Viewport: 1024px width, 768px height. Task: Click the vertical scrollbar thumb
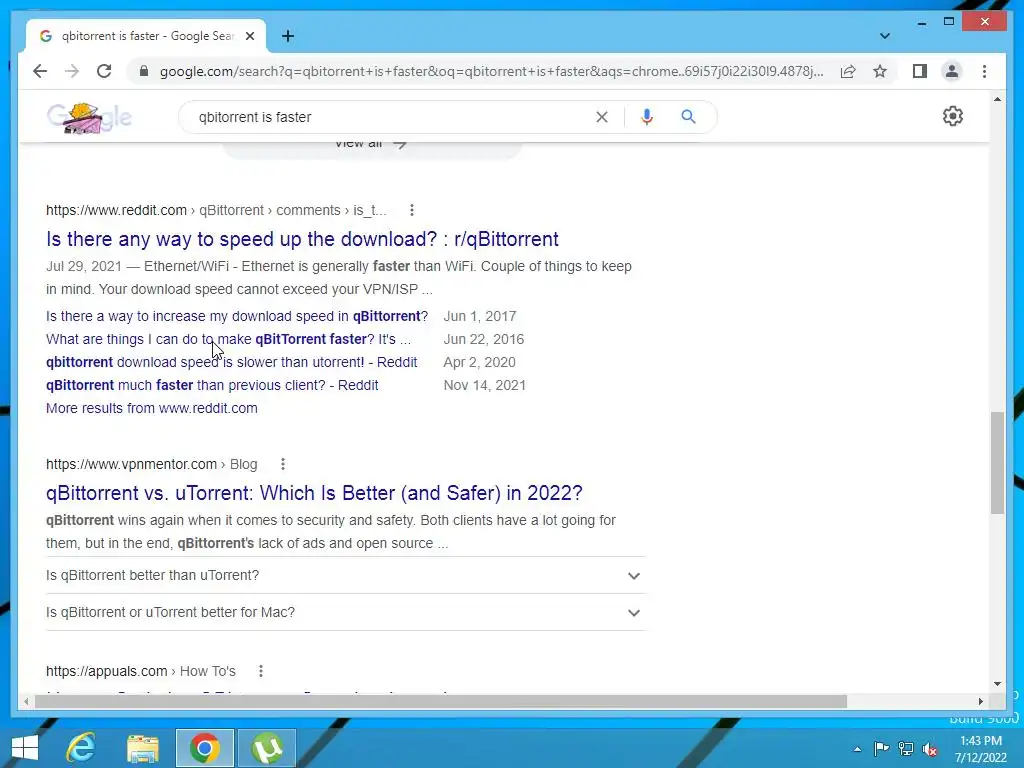[x=997, y=462]
